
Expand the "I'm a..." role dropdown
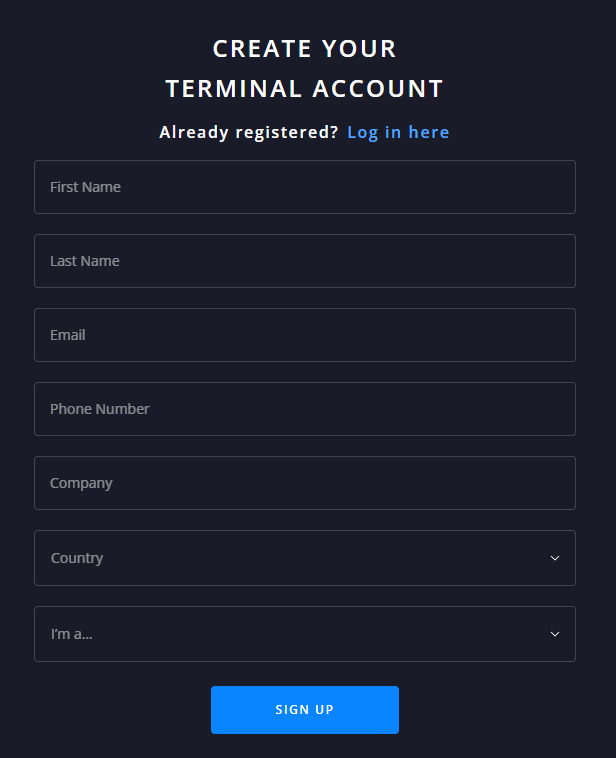304,634
